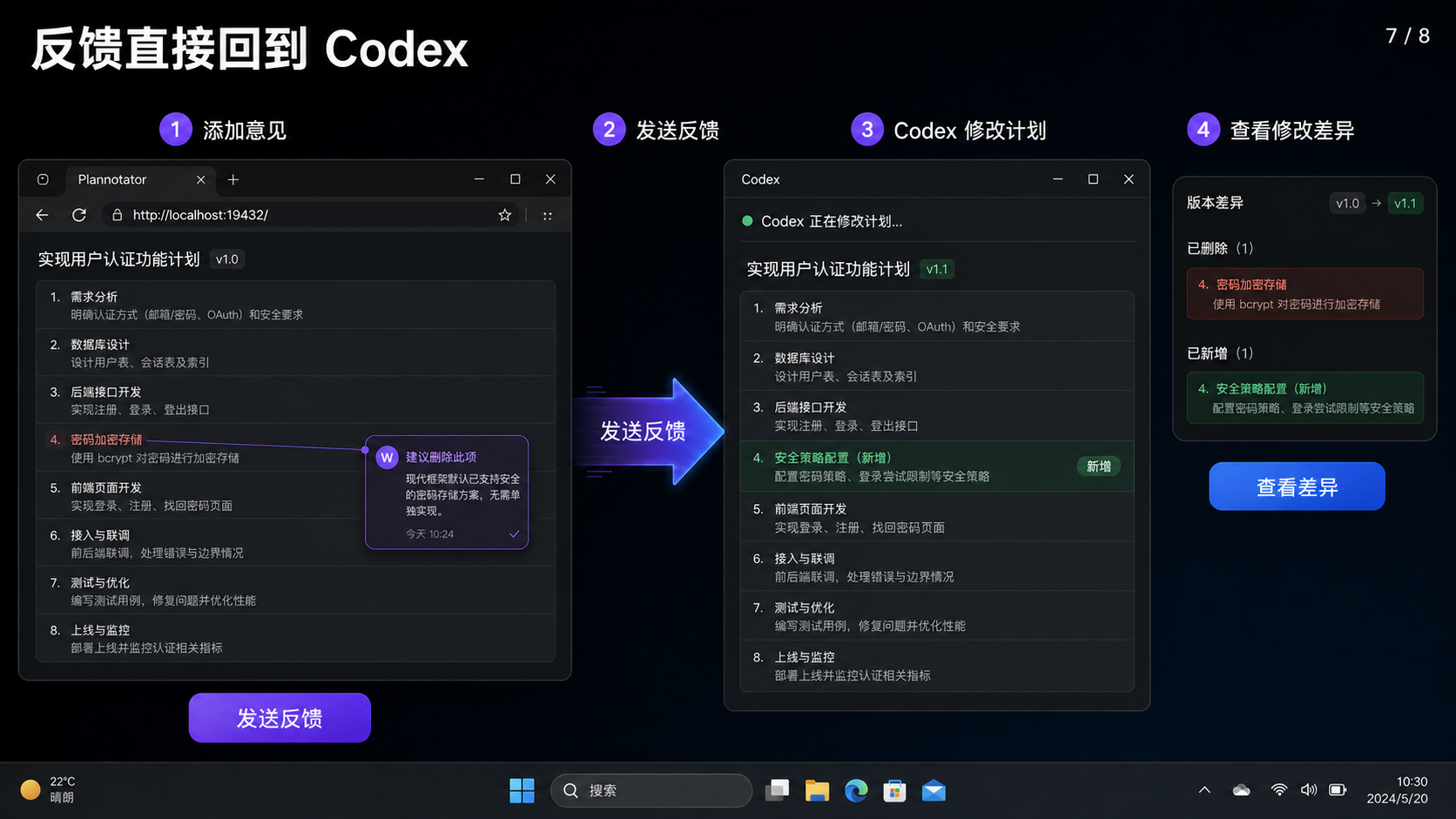Viewport: 1456px width, 819px height.
Task: Click the volume speaker tray icon
Action: pyautogui.click(x=1309, y=790)
